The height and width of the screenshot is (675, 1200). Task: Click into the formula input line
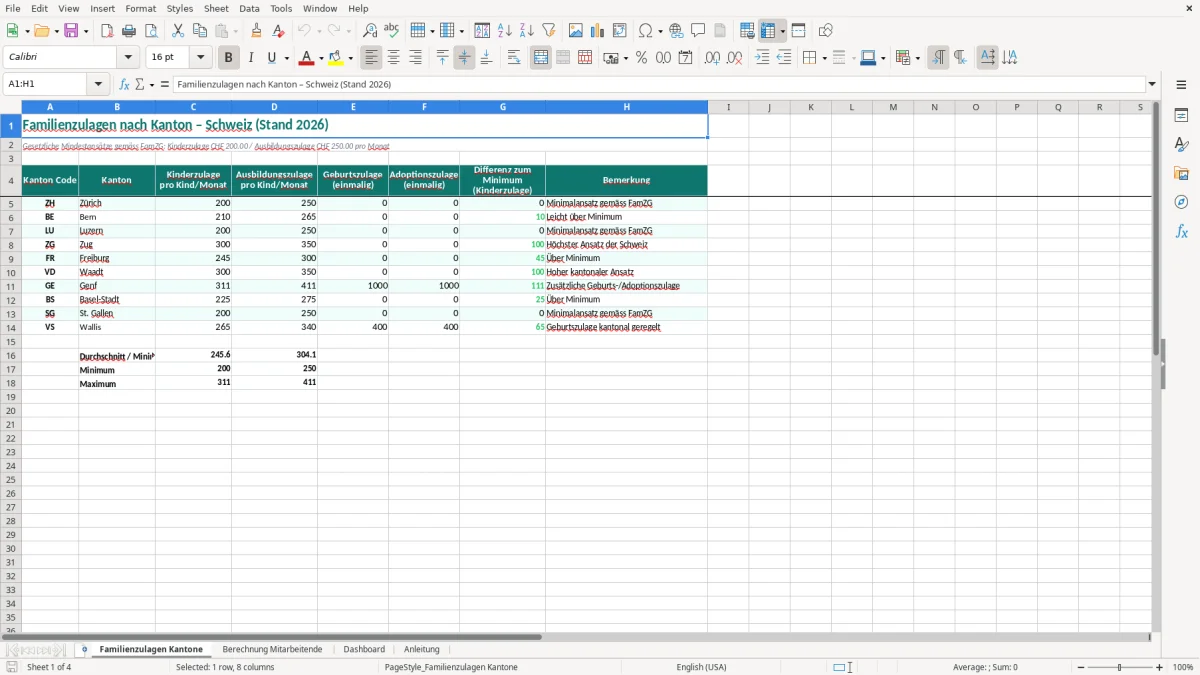tap(660, 84)
